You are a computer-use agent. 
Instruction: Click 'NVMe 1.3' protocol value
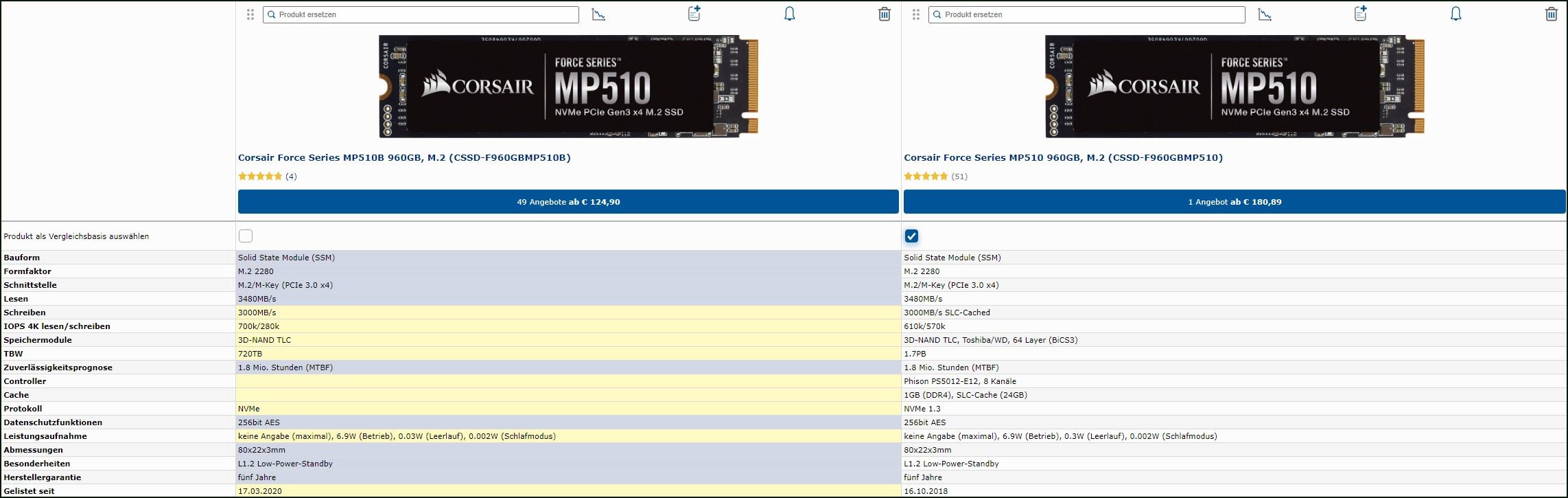click(x=922, y=409)
